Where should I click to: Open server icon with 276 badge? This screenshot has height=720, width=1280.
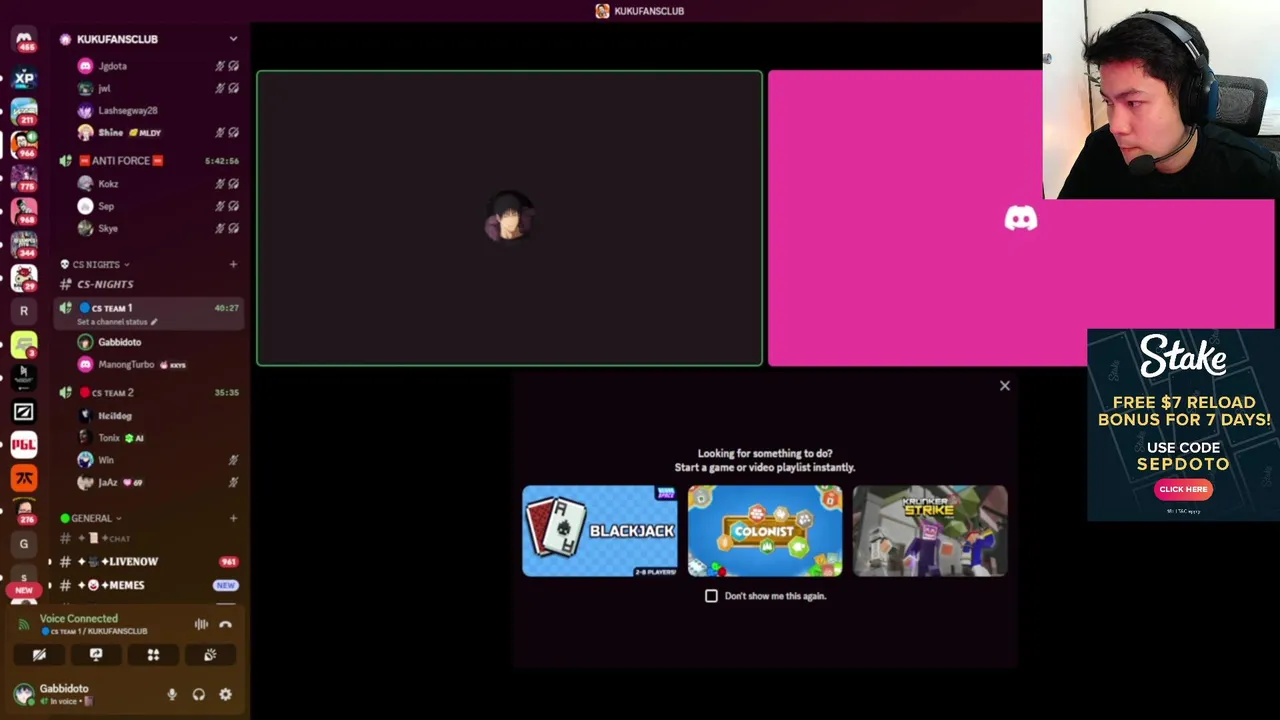[x=24, y=511]
